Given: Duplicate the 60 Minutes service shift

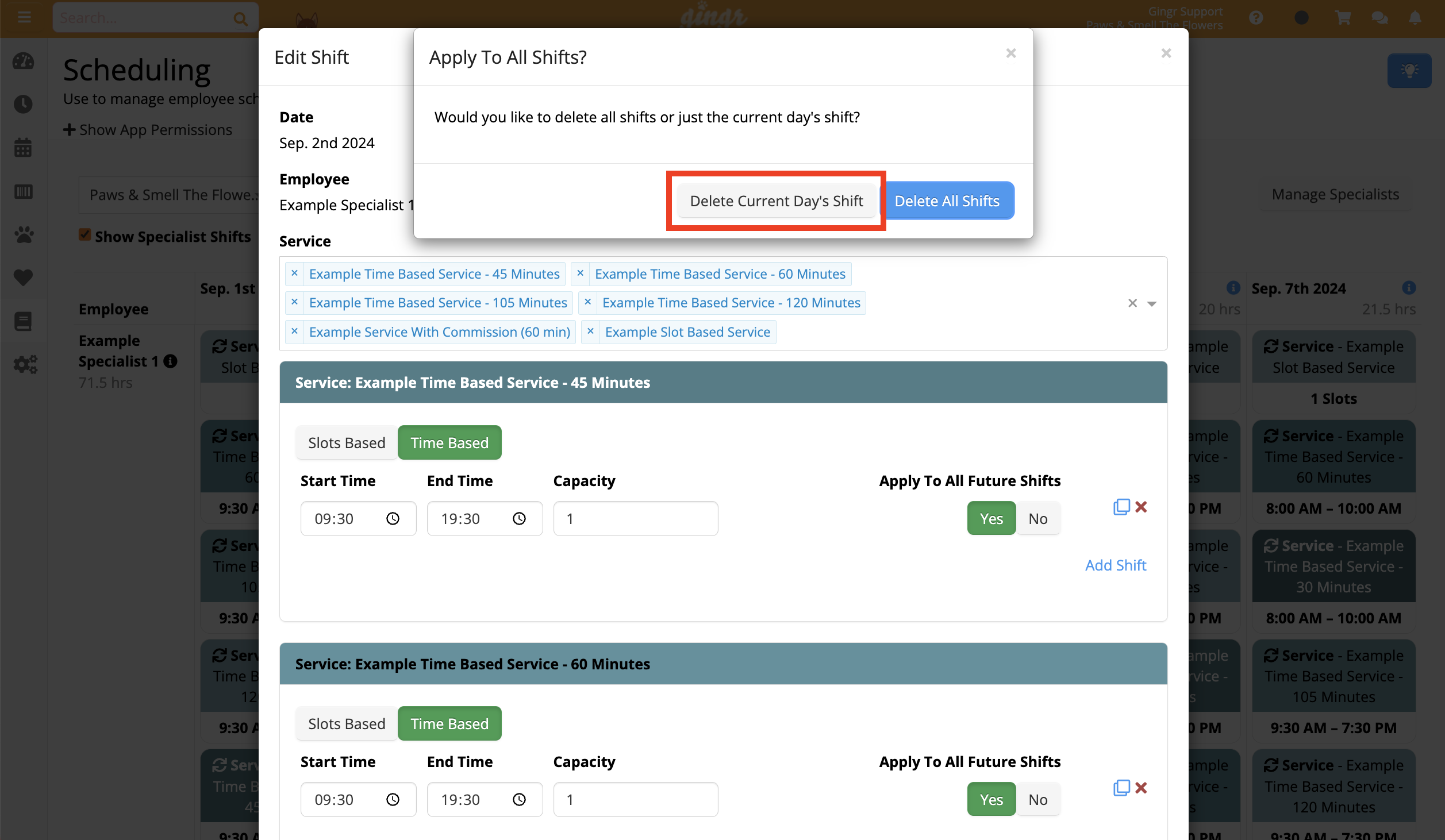Looking at the screenshot, I should [x=1121, y=788].
